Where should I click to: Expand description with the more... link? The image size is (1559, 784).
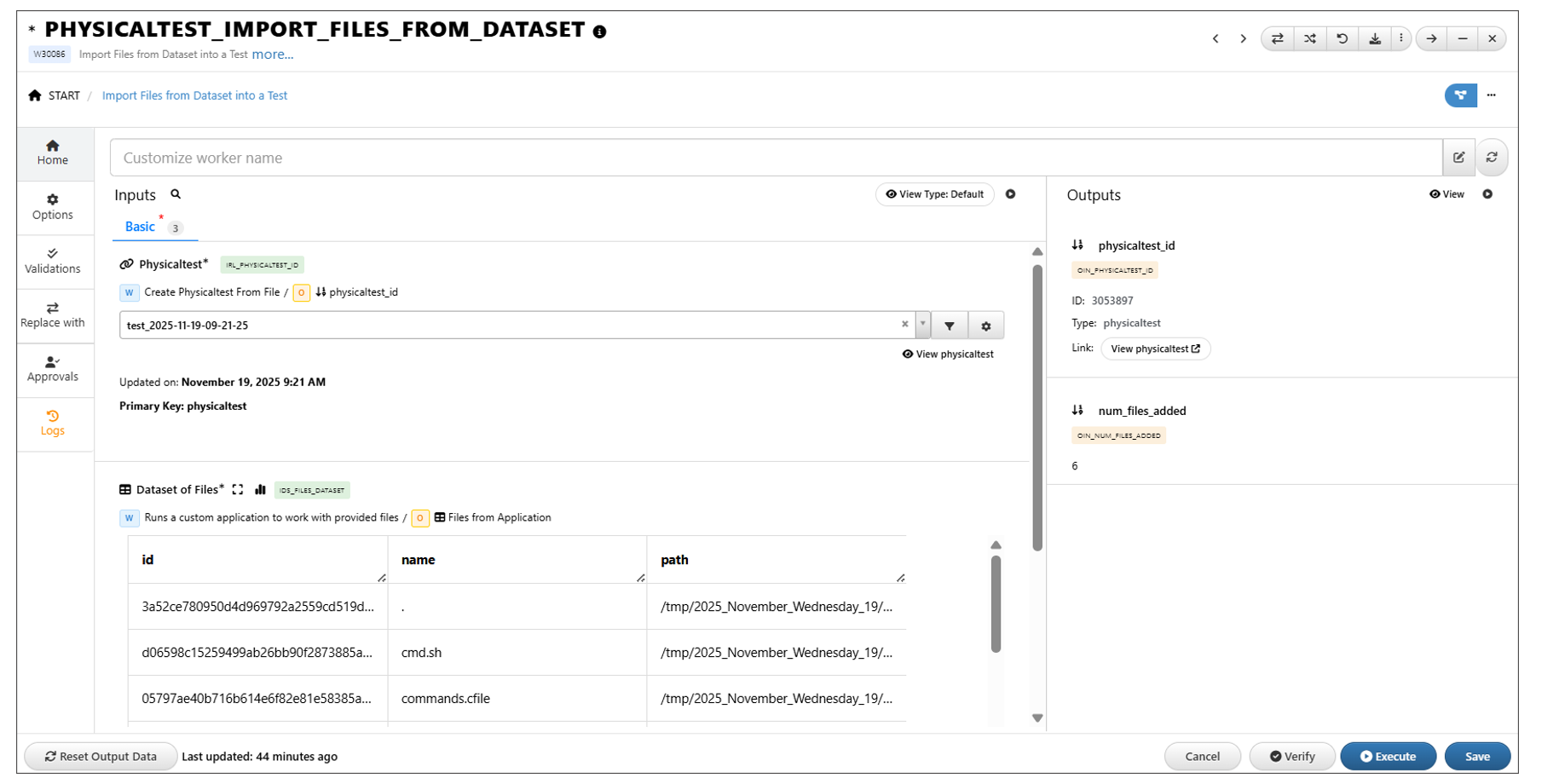272,55
